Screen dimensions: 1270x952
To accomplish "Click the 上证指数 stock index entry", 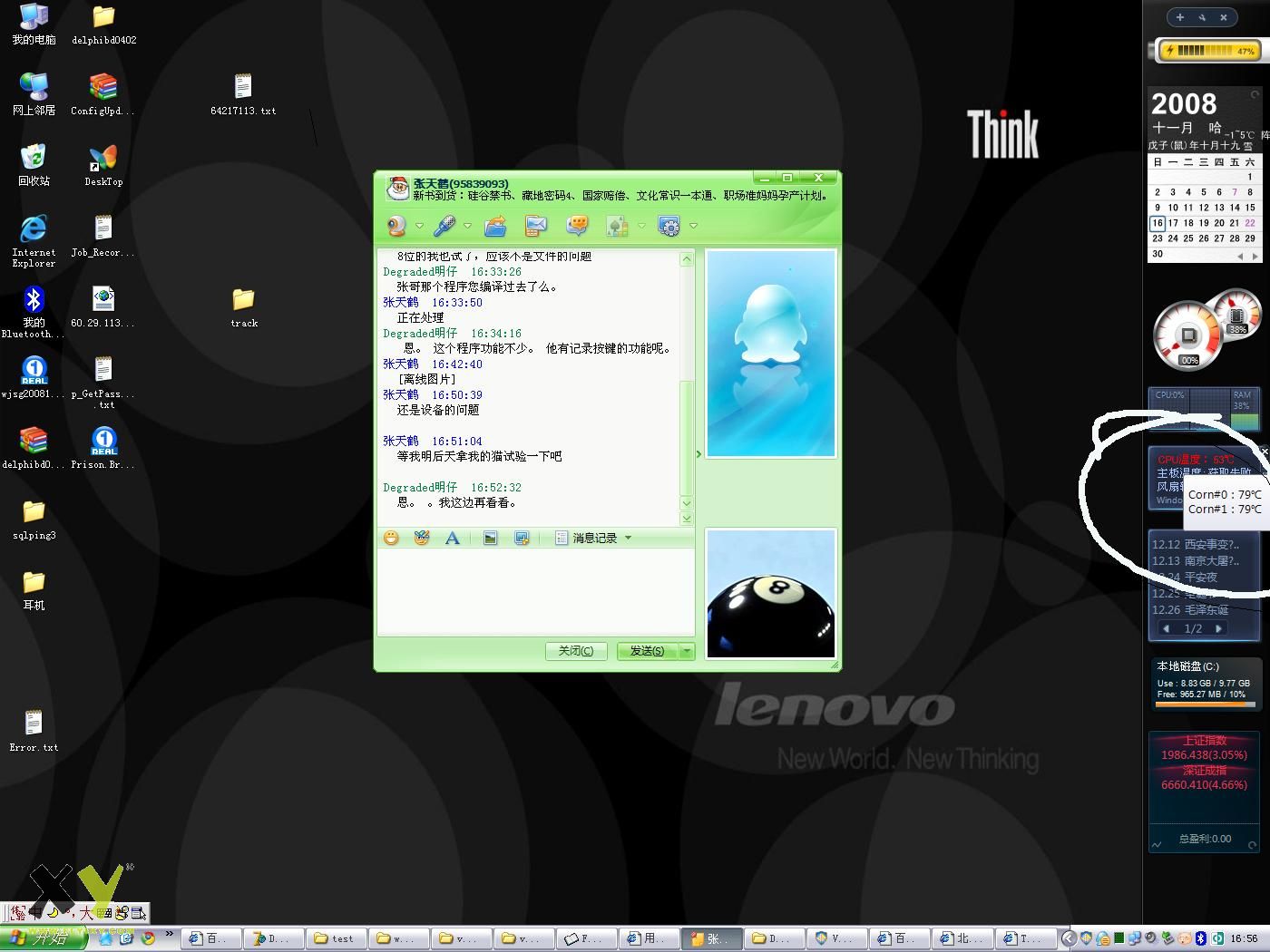I will 1204,747.
